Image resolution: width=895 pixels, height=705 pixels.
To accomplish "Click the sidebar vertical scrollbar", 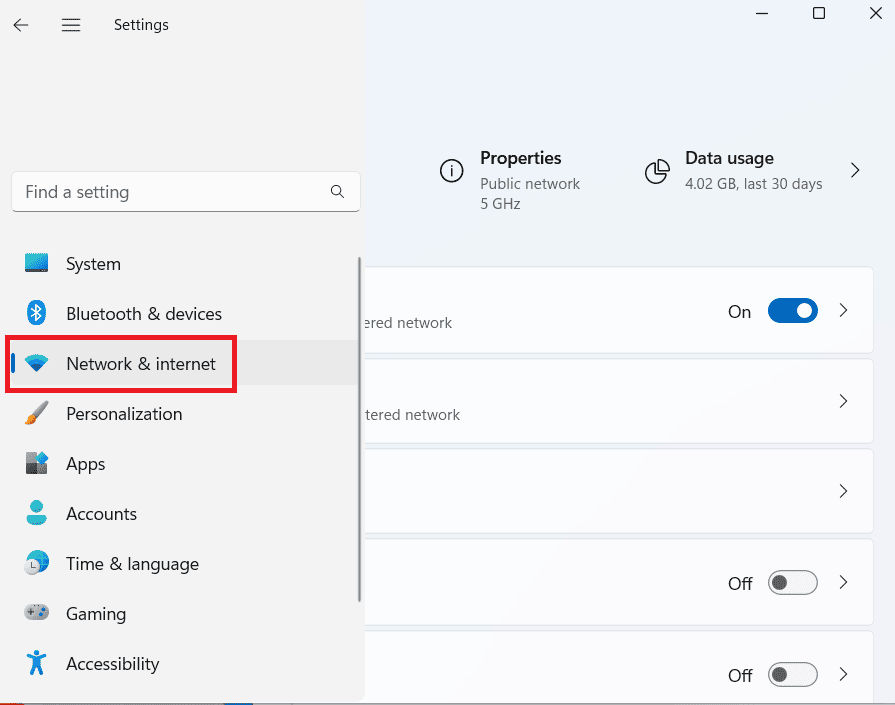I will click(360, 429).
